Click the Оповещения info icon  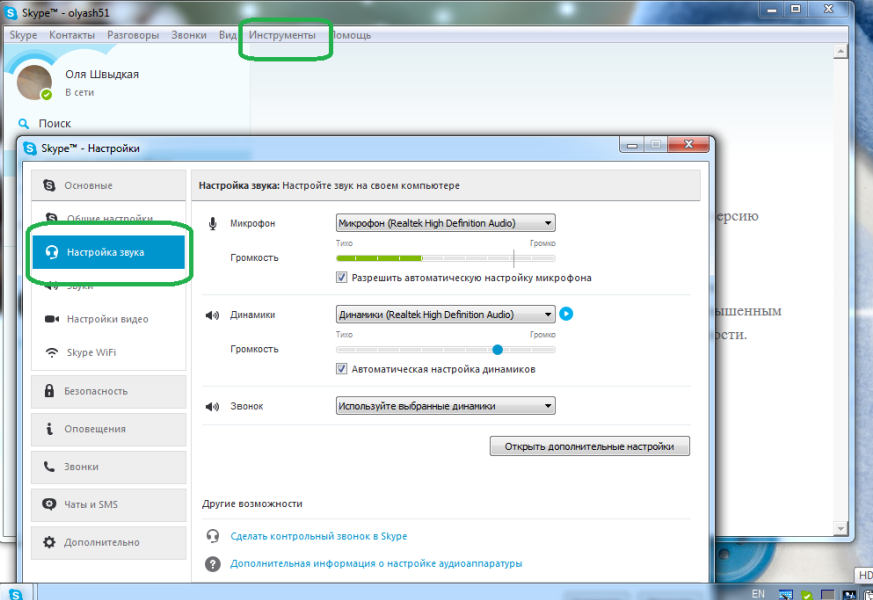tap(50, 429)
